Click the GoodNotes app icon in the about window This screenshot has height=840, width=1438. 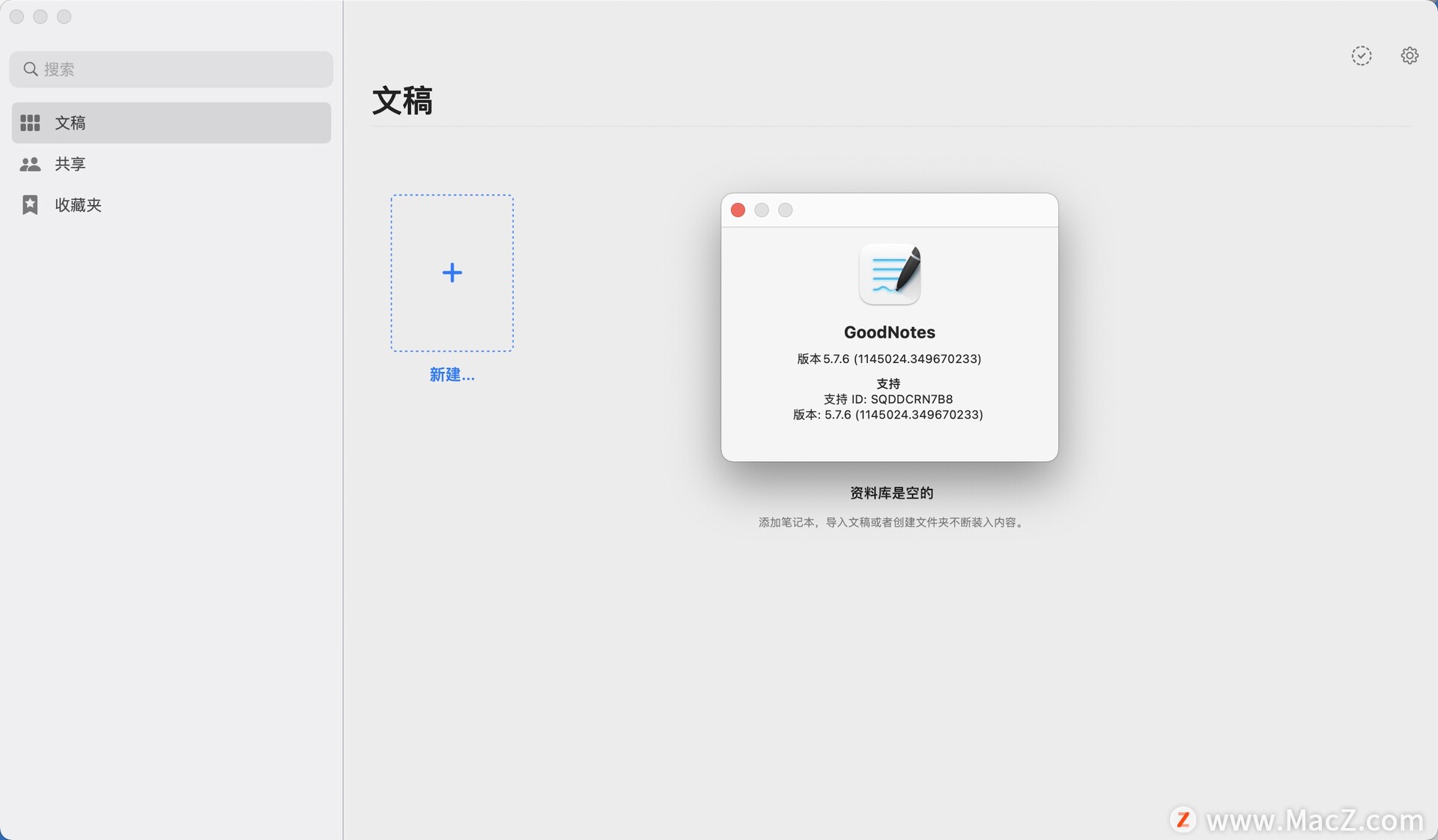(890, 274)
